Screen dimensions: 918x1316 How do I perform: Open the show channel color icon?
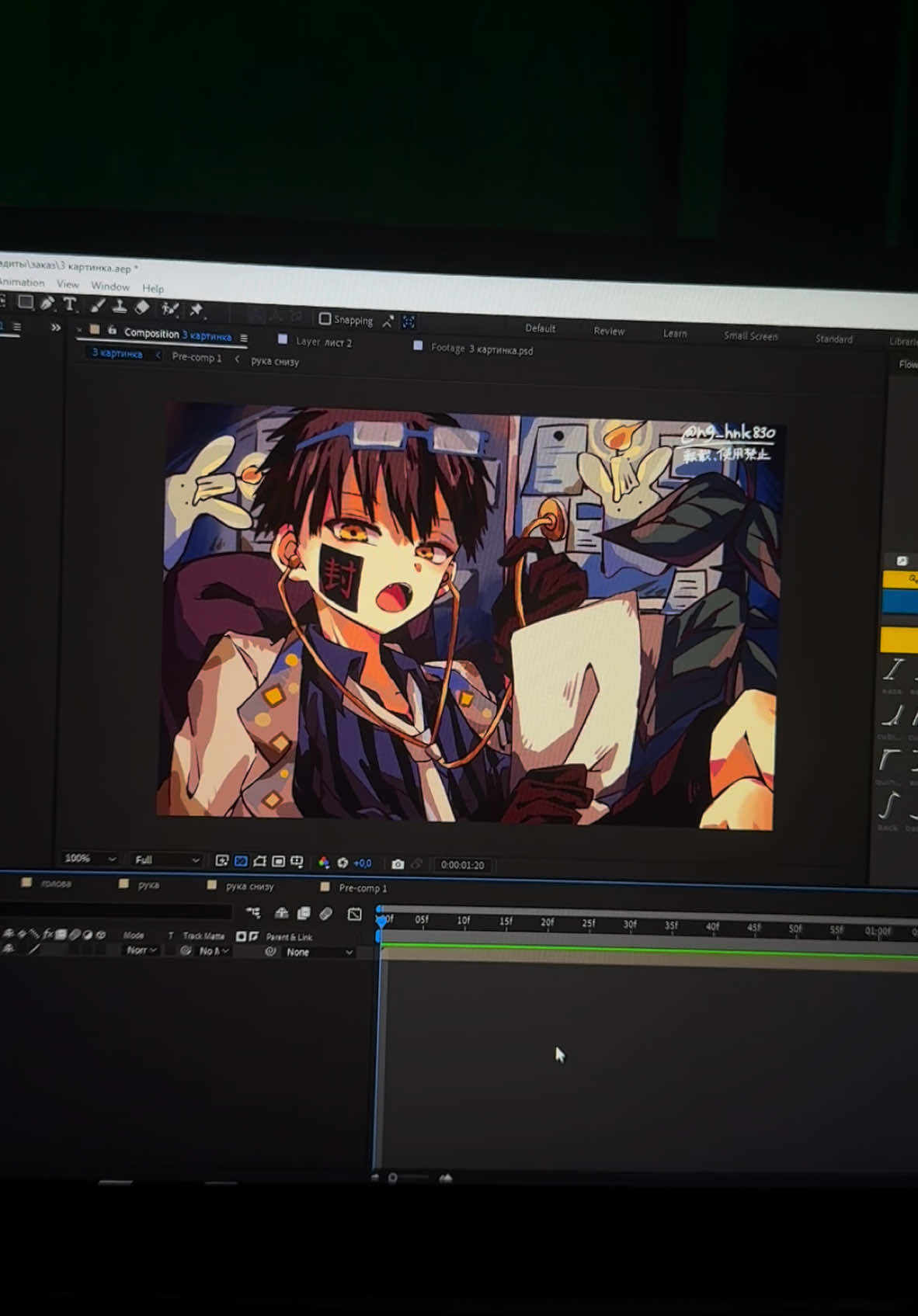324,863
